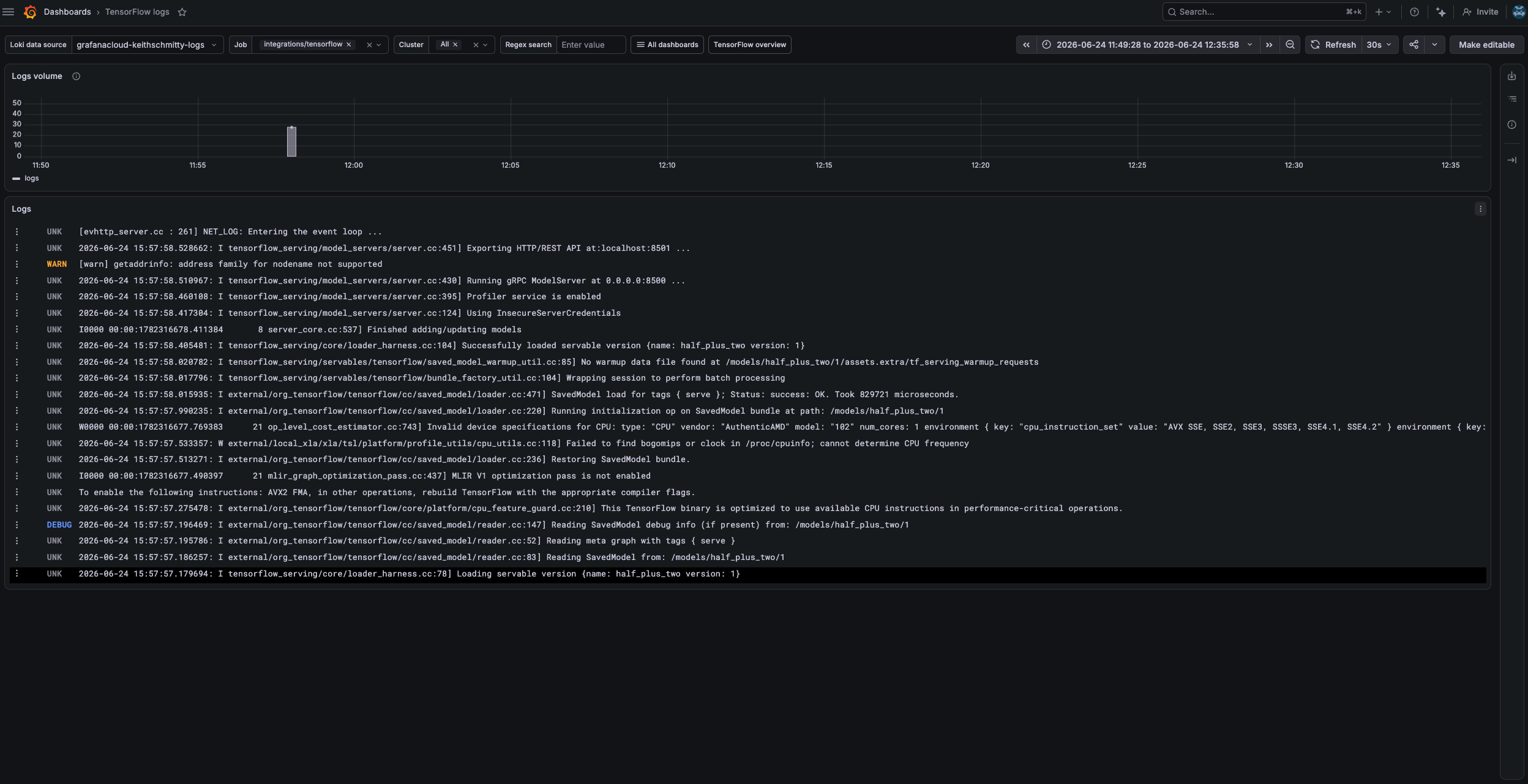Click the TensorFlow logs breadcrumb
Screen dimensions: 1528x784
pyautogui.click(x=137, y=12)
